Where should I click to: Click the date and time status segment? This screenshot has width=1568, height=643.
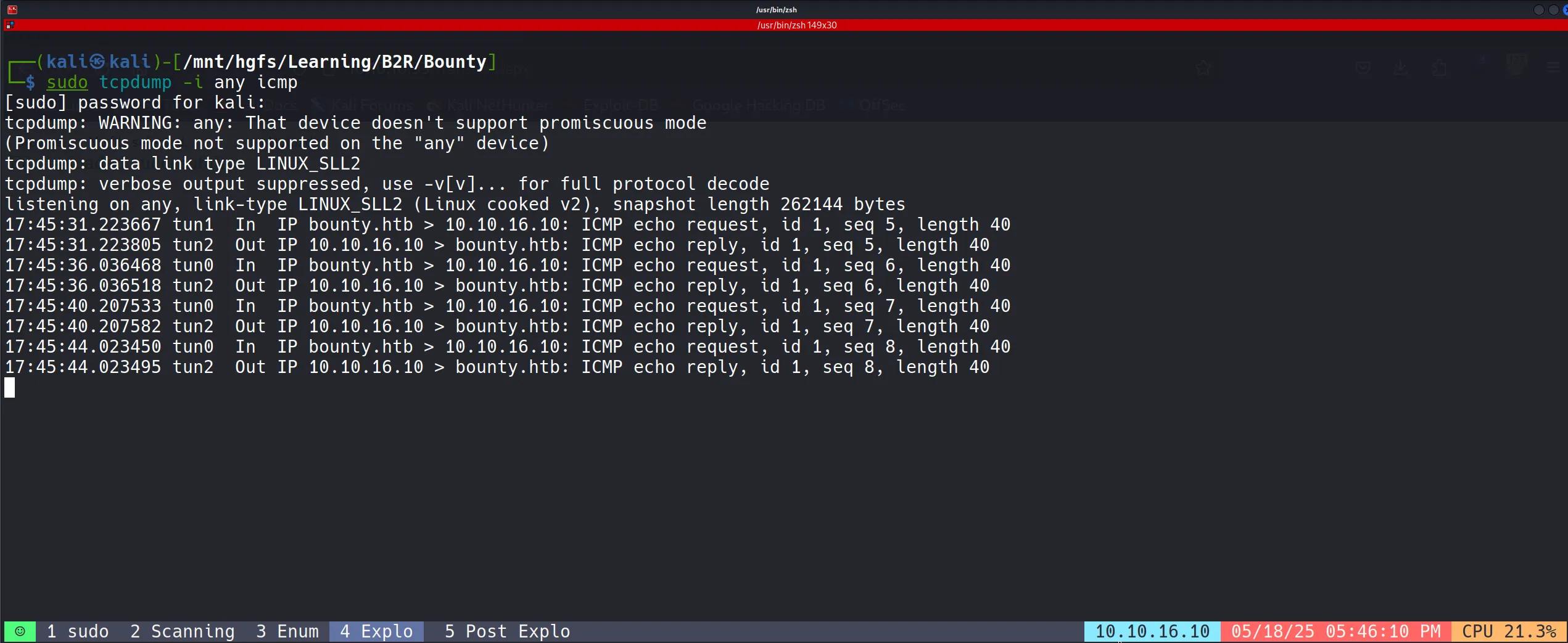[x=1335, y=631]
